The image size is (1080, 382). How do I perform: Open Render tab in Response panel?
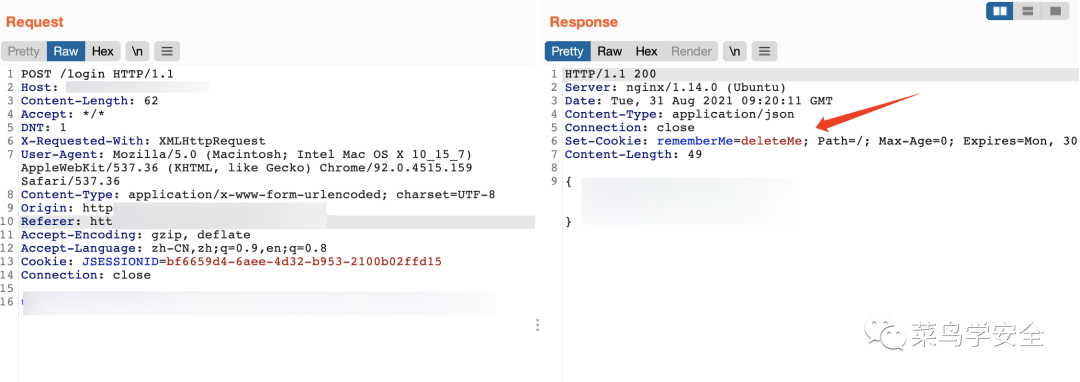[x=691, y=51]
